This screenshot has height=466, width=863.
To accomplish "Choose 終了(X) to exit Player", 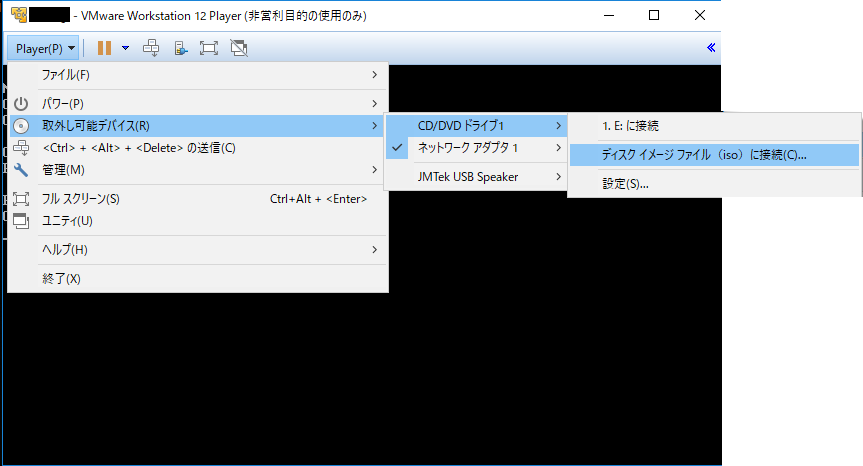I will pos(198,278).
